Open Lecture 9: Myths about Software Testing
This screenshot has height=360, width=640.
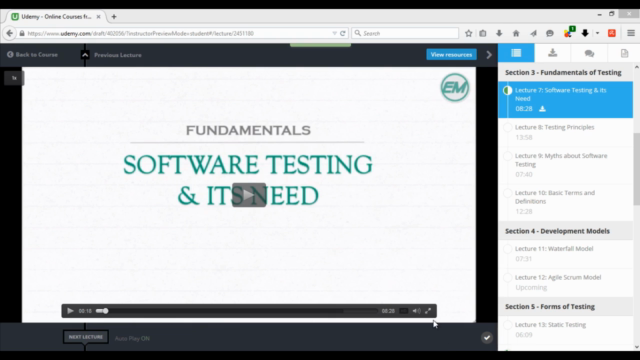tap(565, 165)
